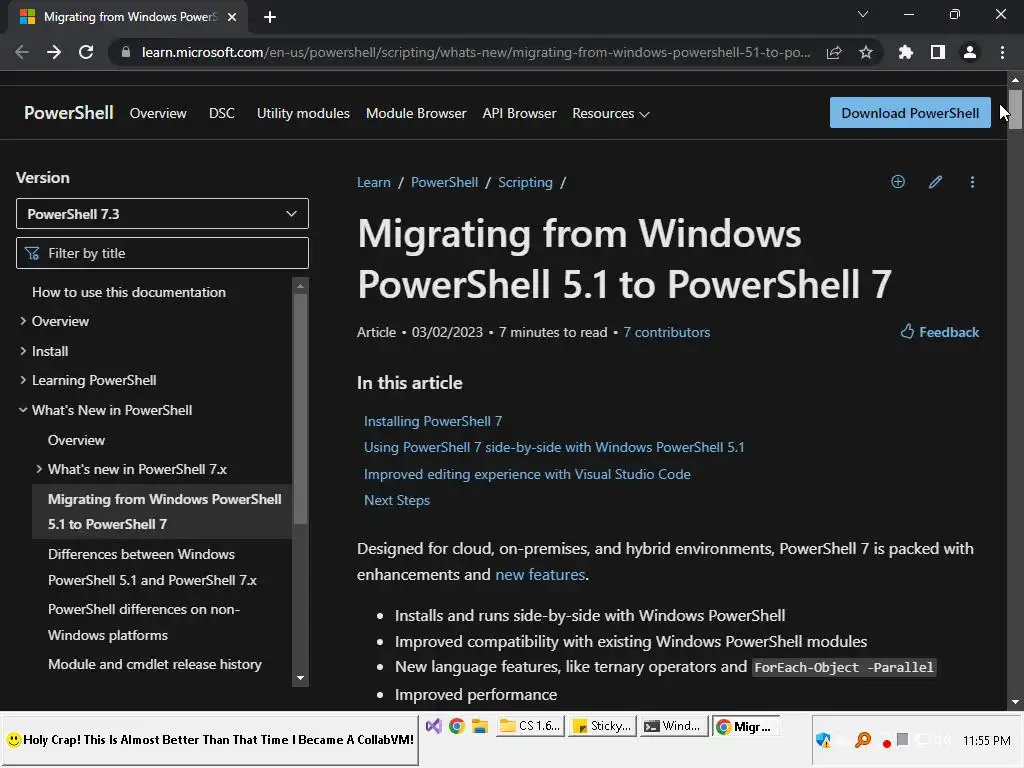Collapse What's New in PowerShell node

click(x=23, y=410)
